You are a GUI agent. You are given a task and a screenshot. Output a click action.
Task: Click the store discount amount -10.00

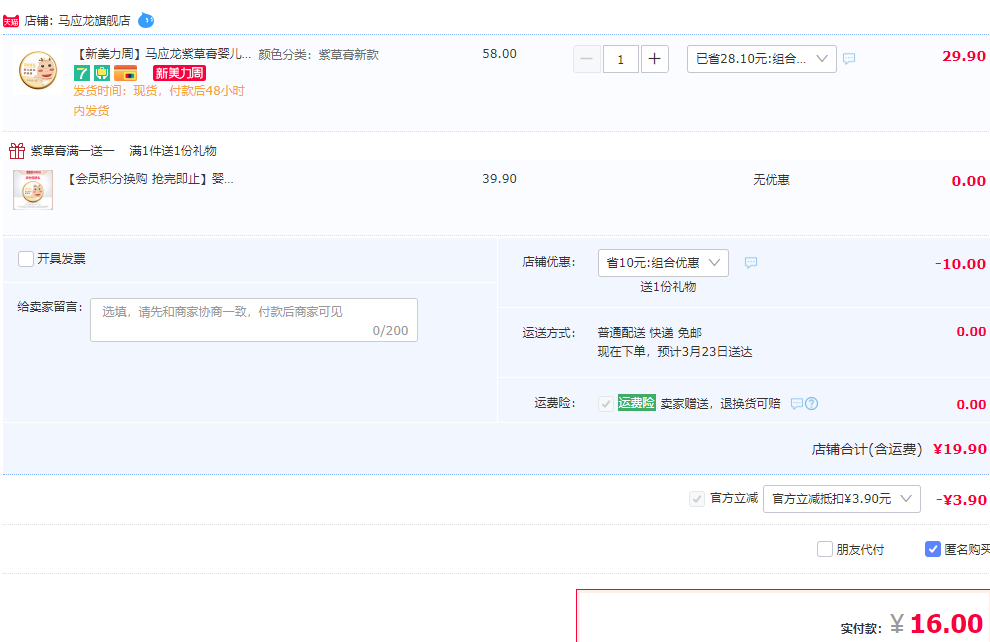click(x=960, y=264)
